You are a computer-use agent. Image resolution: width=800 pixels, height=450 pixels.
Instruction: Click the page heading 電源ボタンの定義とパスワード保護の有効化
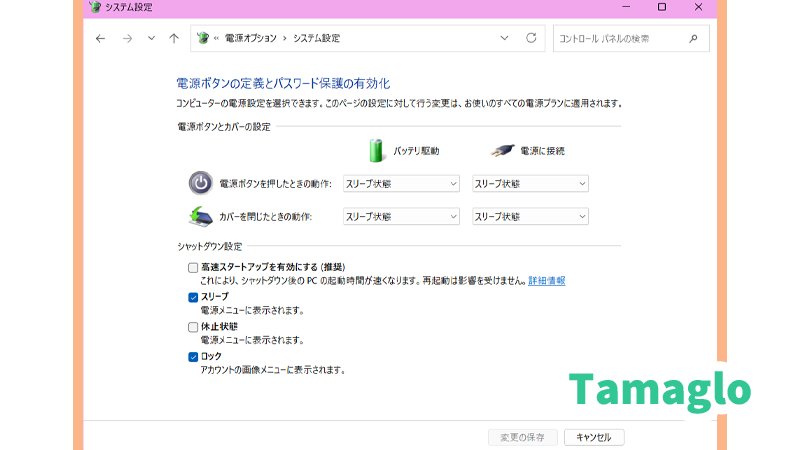[283, 84]
